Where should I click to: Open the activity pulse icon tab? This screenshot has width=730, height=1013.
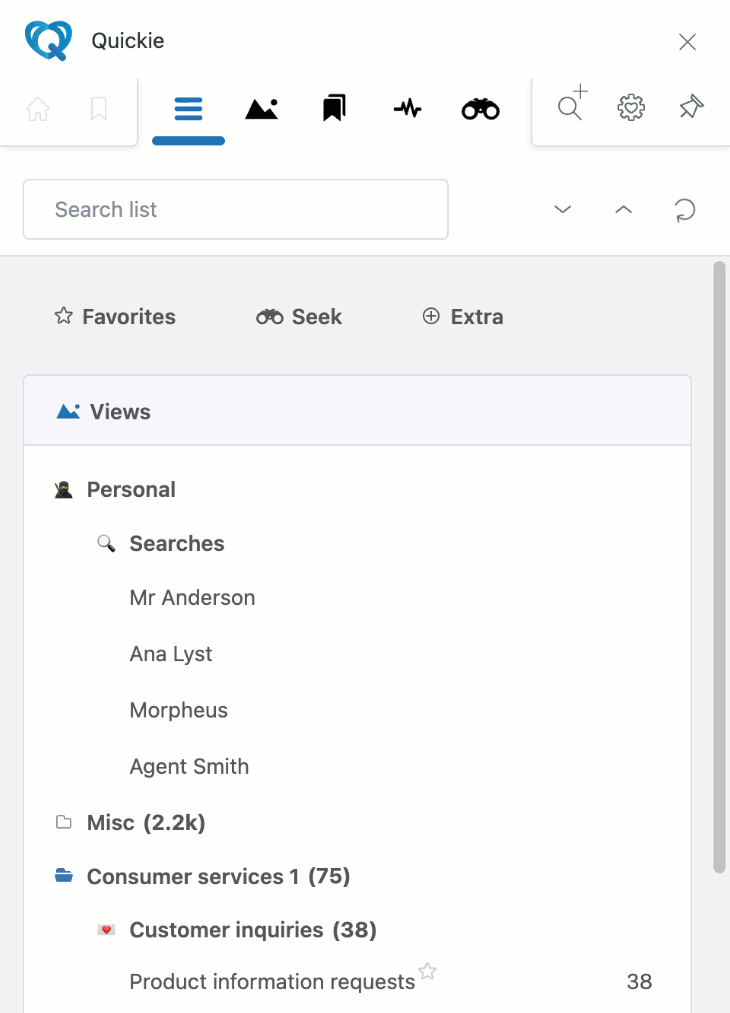[408, 109]
